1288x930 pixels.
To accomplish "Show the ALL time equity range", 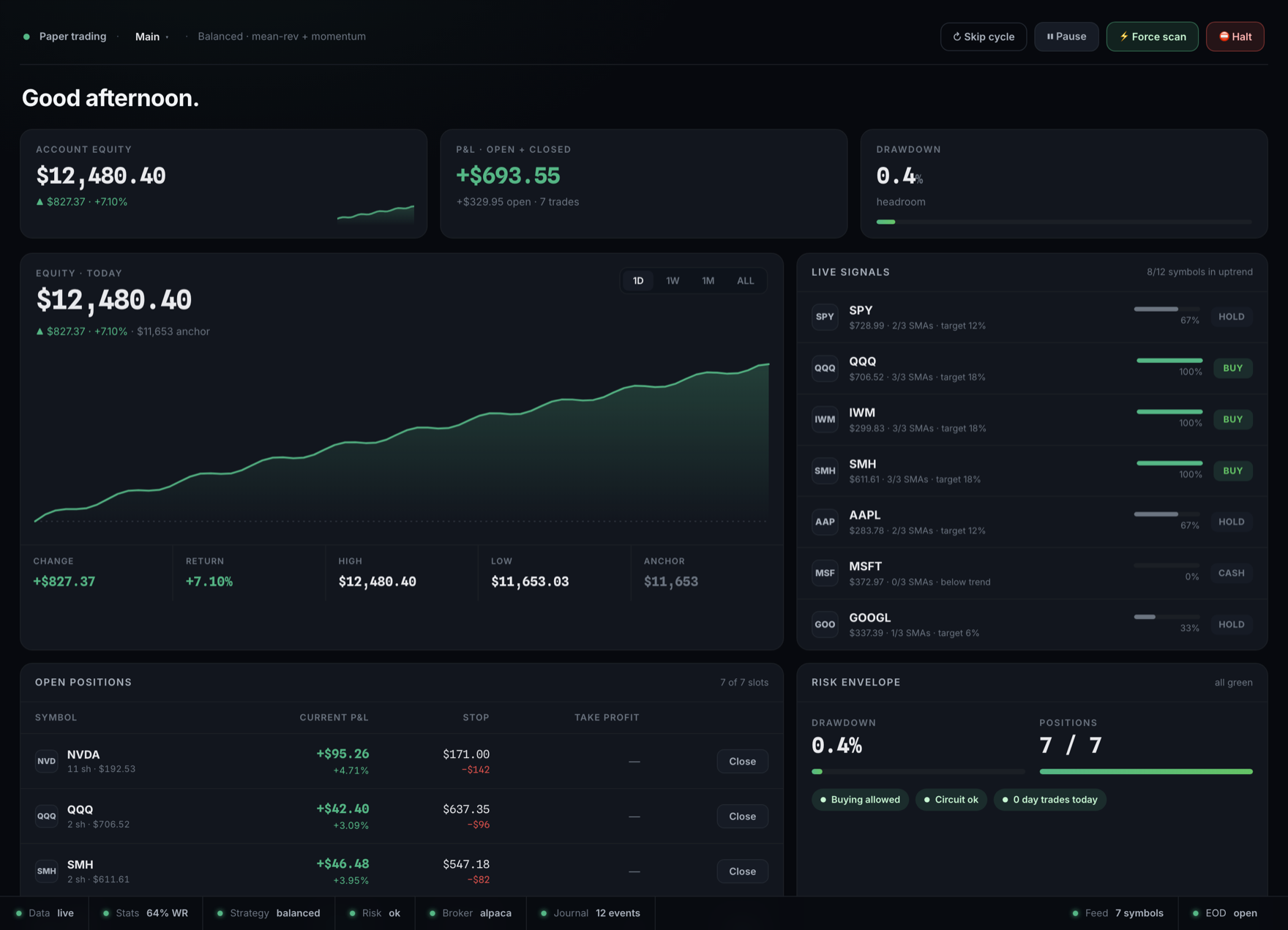I will click(745, 281).
